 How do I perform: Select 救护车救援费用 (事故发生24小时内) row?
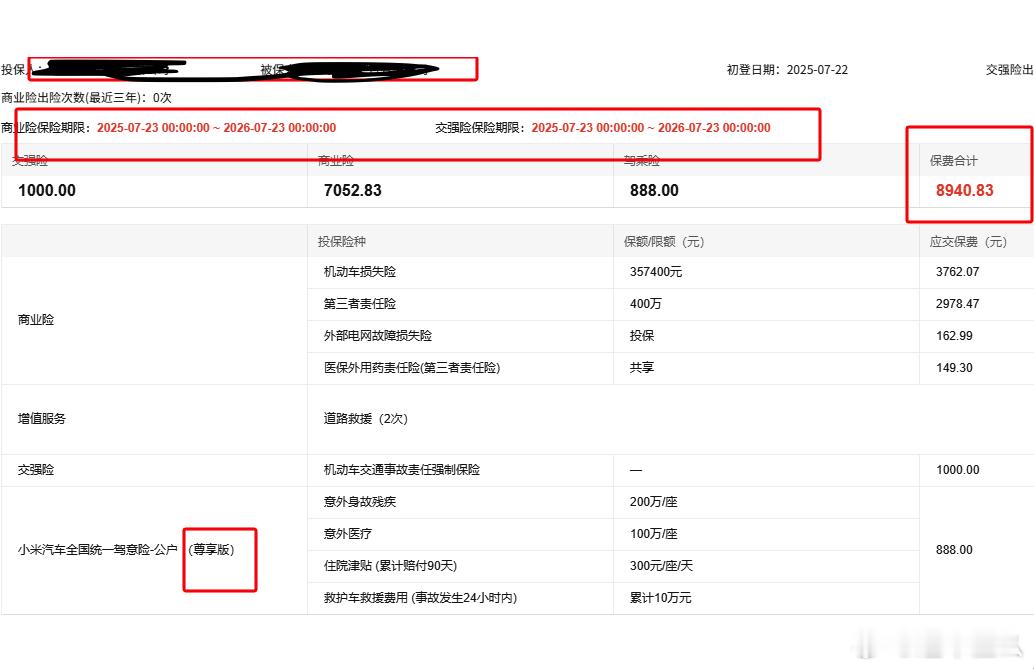coord(420,598)
